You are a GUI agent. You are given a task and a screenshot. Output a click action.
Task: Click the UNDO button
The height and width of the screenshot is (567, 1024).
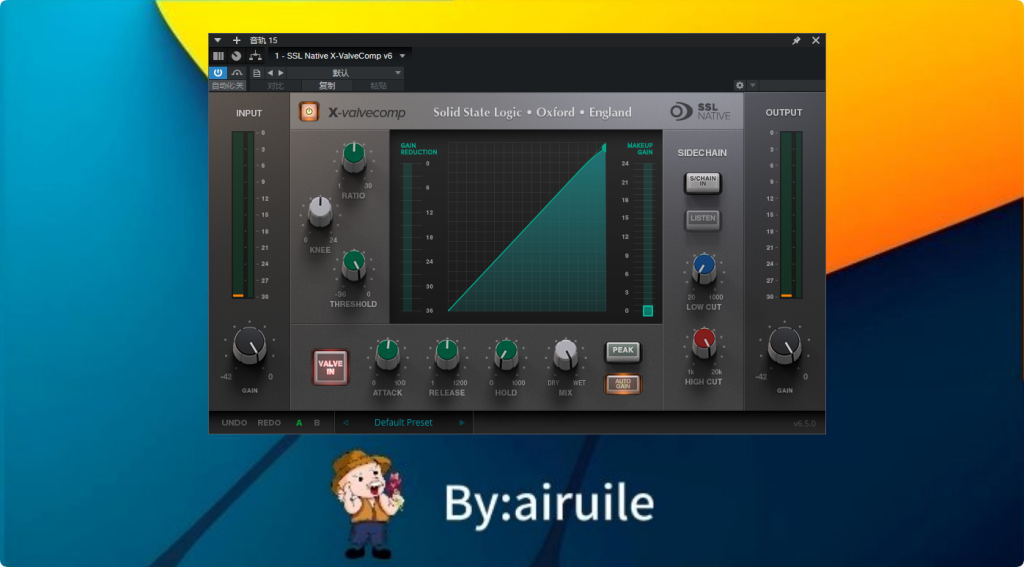coord(234,423)
